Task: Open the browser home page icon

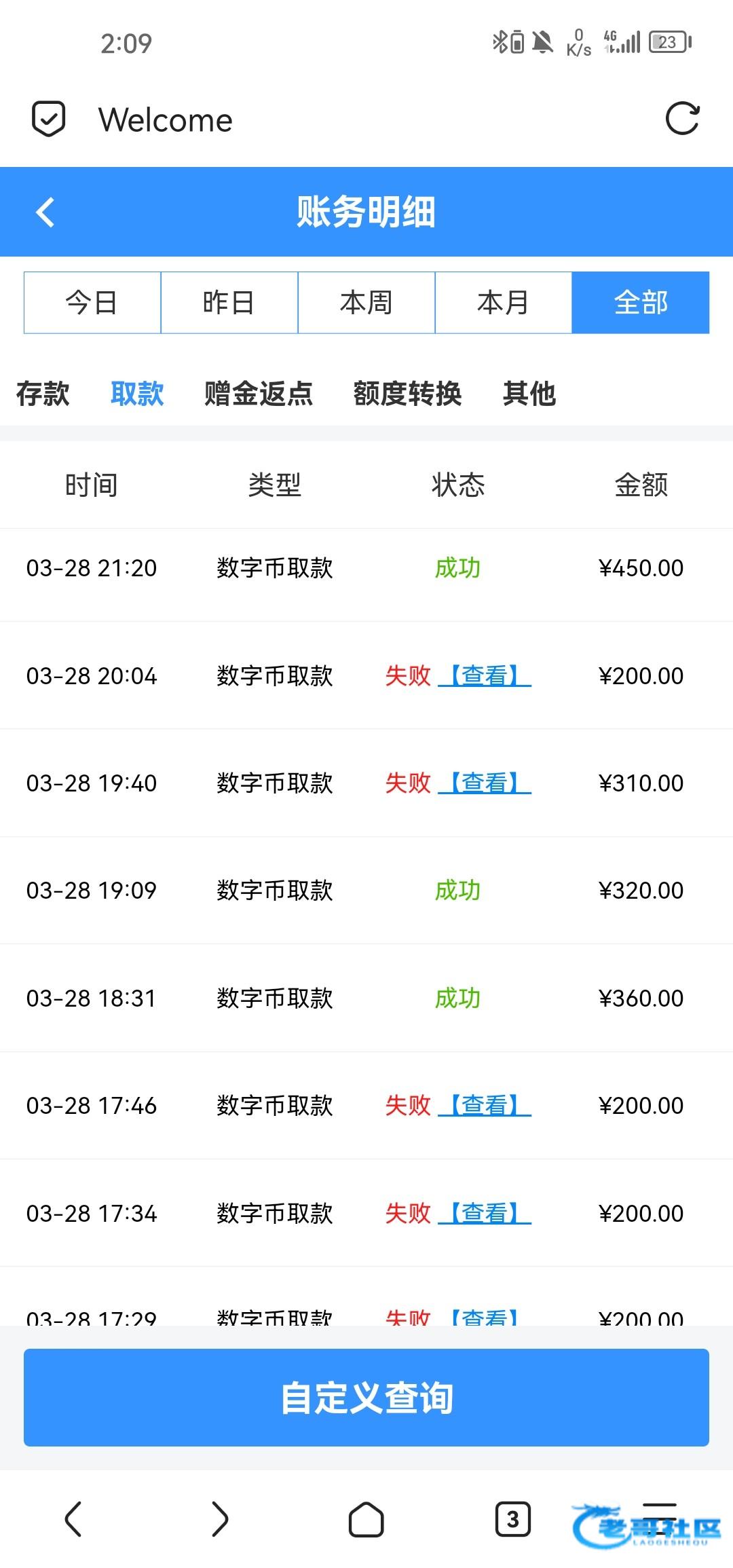Action: point(366,1518)
